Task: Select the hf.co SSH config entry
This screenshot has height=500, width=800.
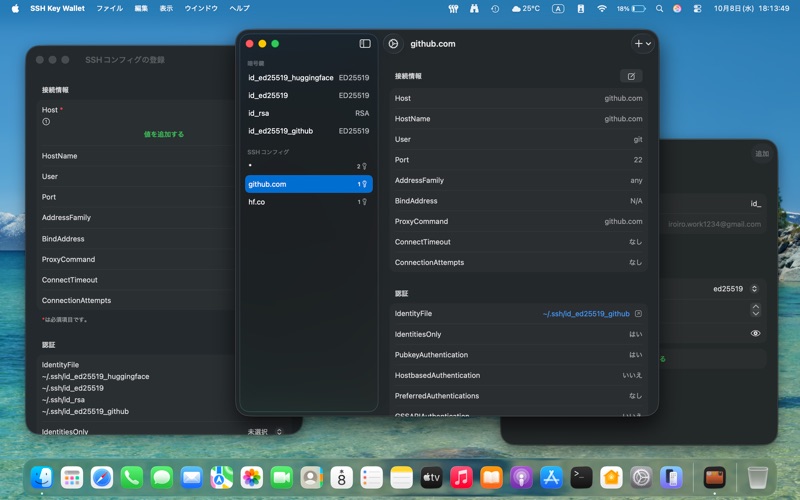Action: pos(309,202)
